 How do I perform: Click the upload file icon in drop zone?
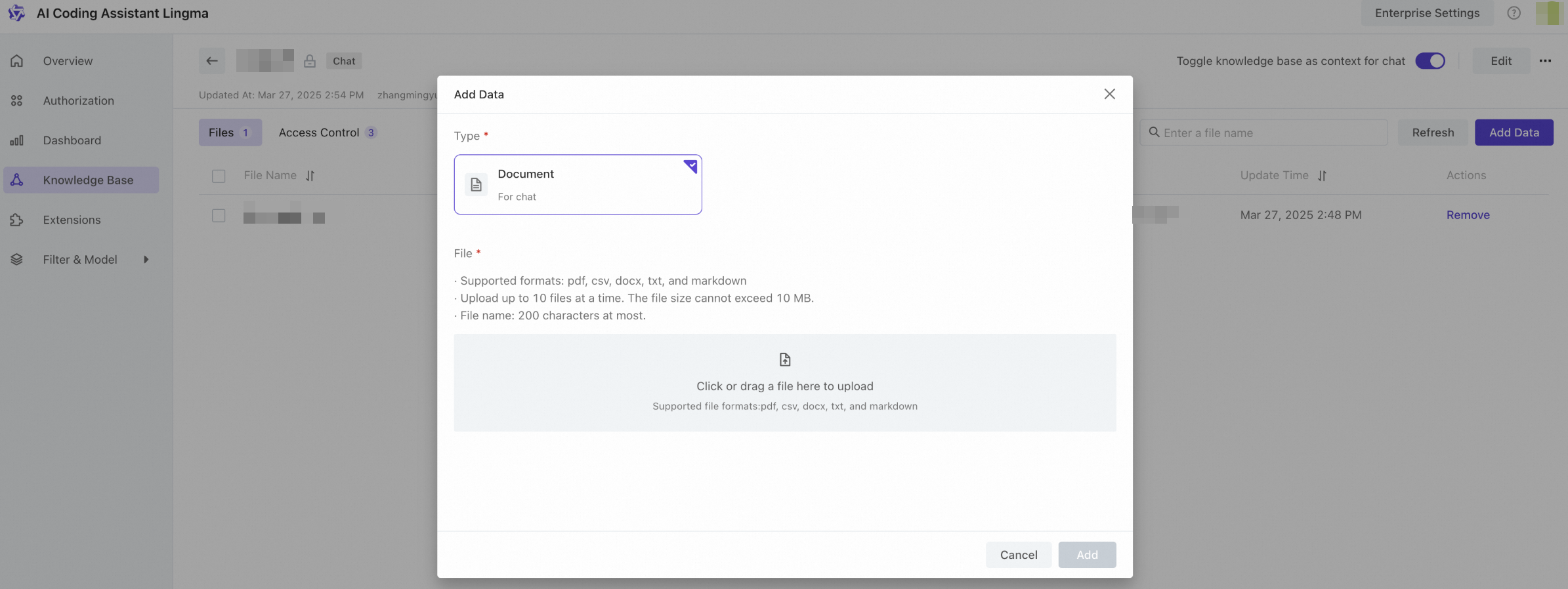785,359
